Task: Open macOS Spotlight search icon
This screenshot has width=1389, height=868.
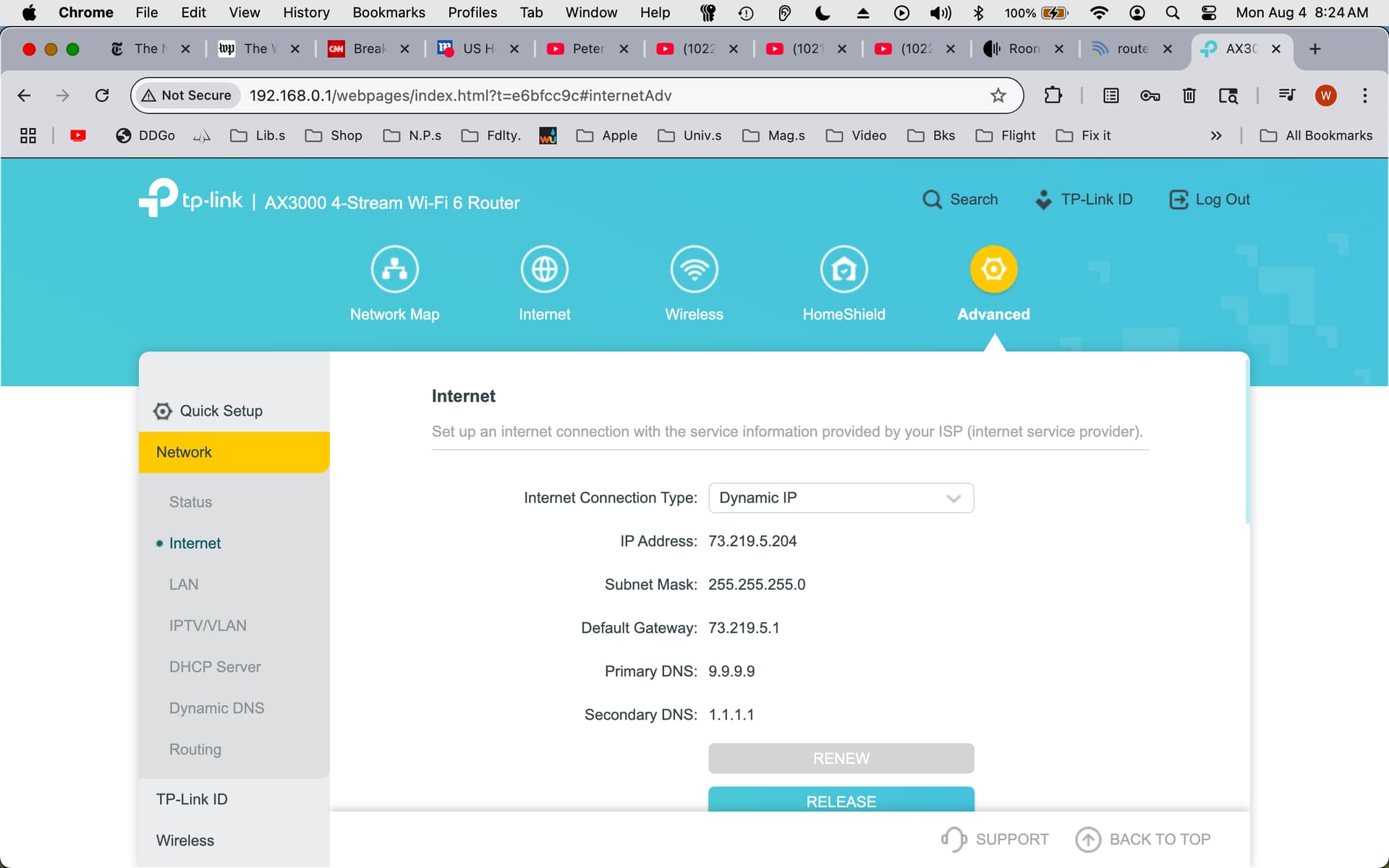Action: pyautogui.click(x=1172, y=12)
